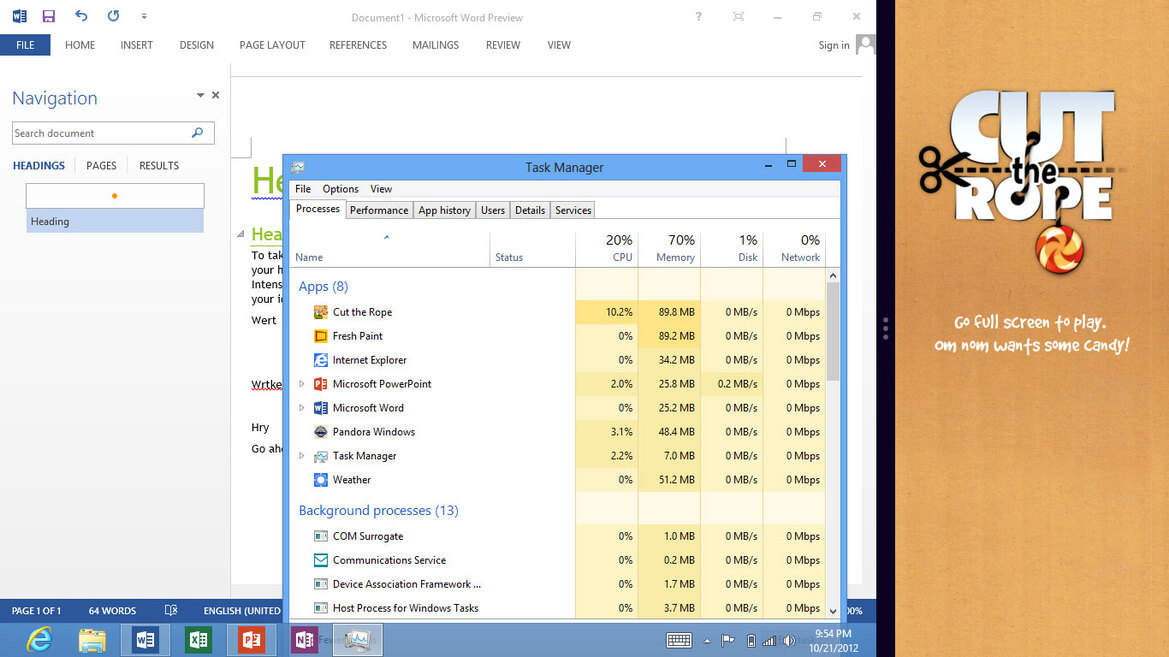Expand the Microsoft Word process group
1169x657 pixels.
coord(302,407)
